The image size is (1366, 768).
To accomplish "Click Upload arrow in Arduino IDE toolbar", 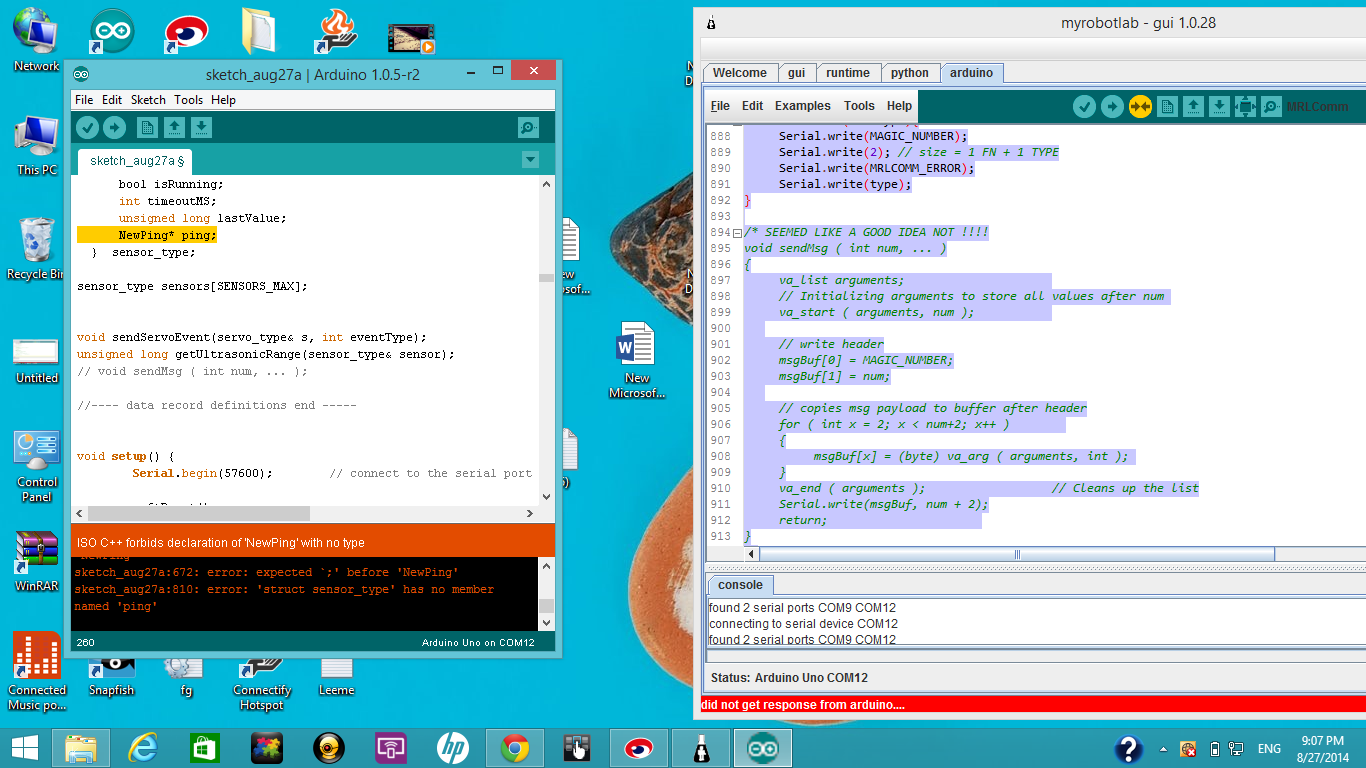I will coord(115,127).
